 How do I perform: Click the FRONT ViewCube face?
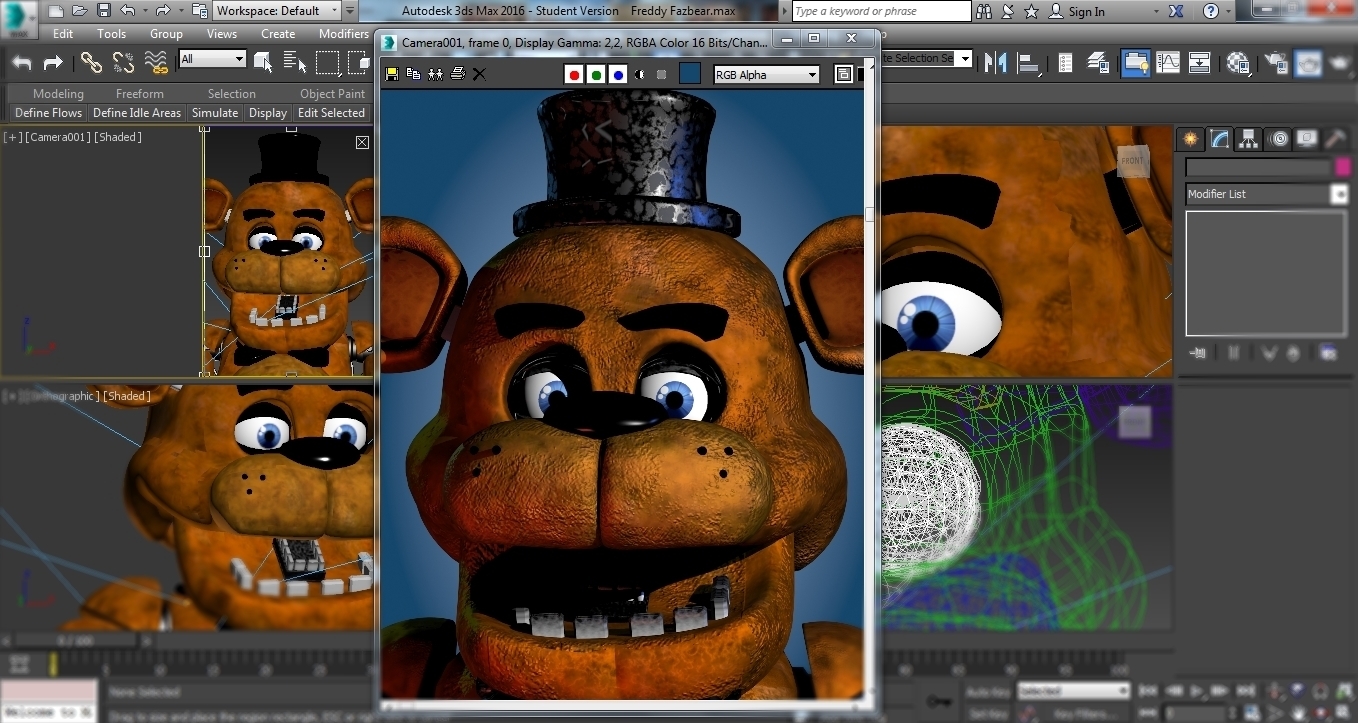click(x=1132, y=160)
